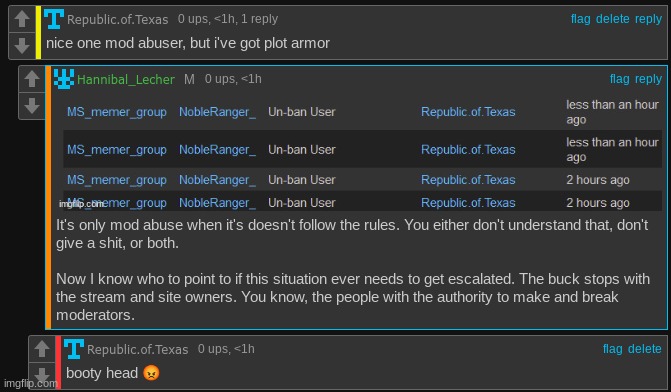Screen dimensions: 671x392
Task: Open Hannibal_Lecher's username profile link
Action: pyautogui.click(x=126, y=80)
